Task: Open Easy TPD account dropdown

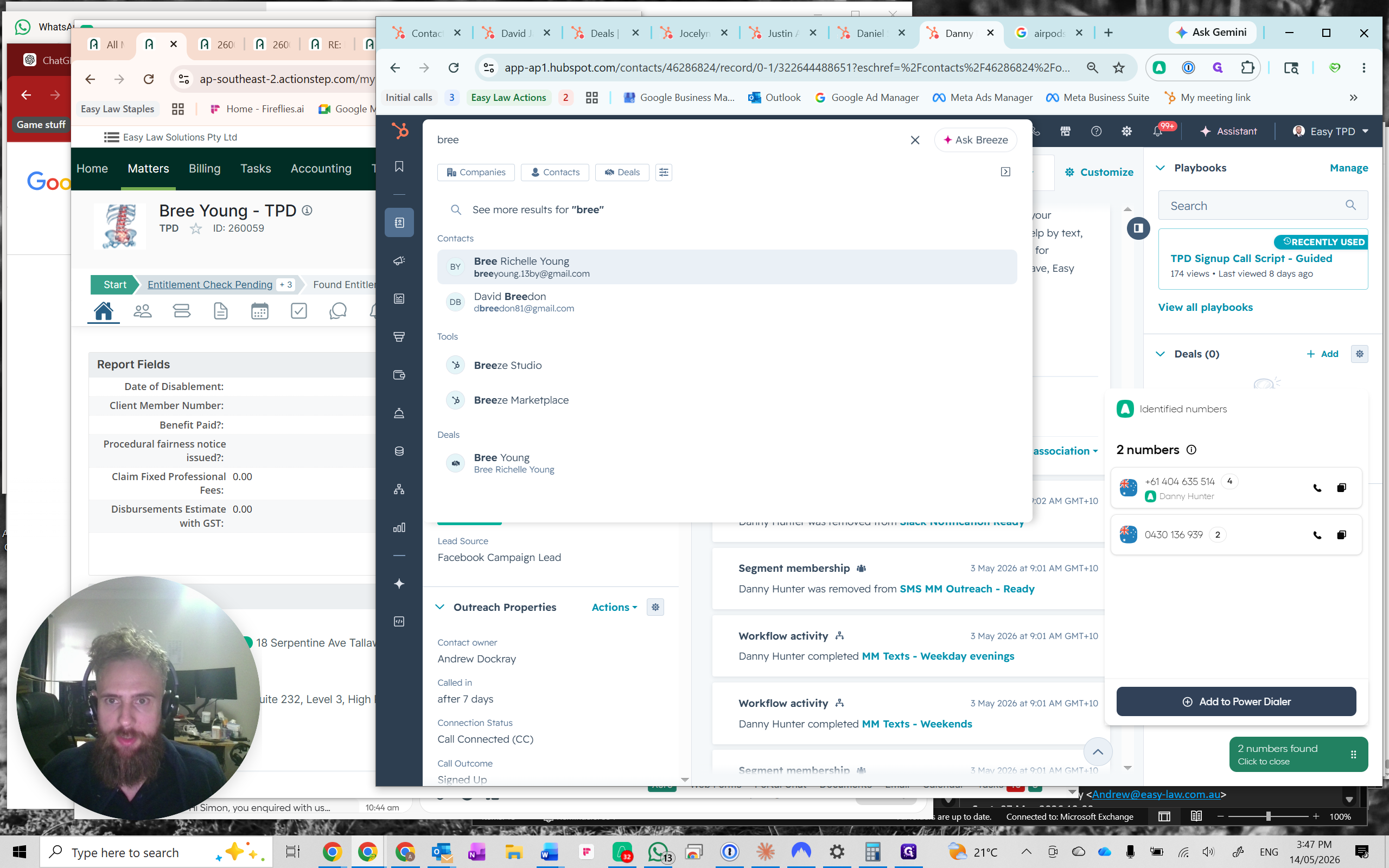Action: coord(1330,131)
